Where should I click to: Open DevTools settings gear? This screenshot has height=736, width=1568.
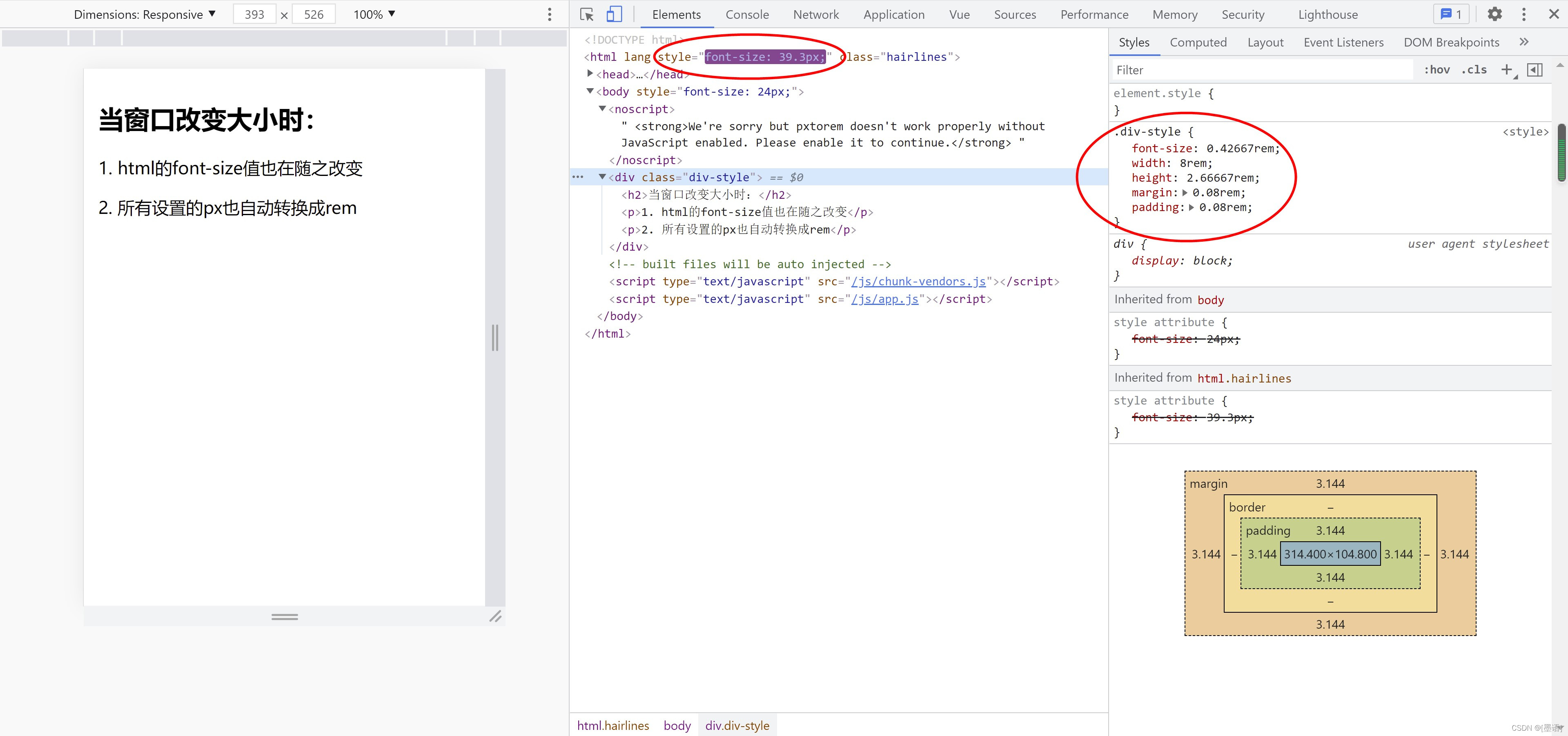click(x=1495, y=14)
